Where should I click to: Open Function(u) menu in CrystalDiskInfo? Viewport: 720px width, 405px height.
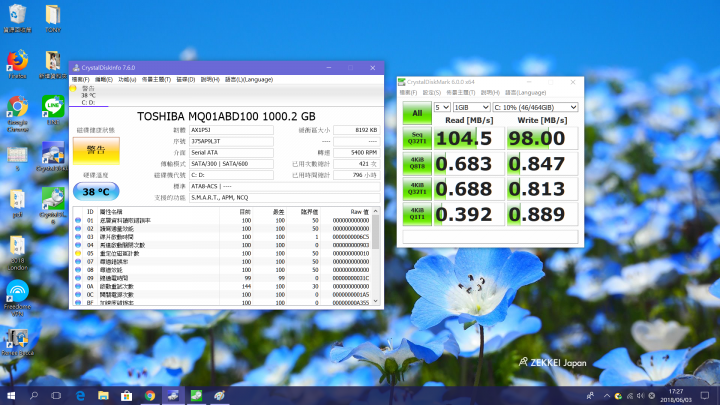pyautogui.click(x=127, y=79)
